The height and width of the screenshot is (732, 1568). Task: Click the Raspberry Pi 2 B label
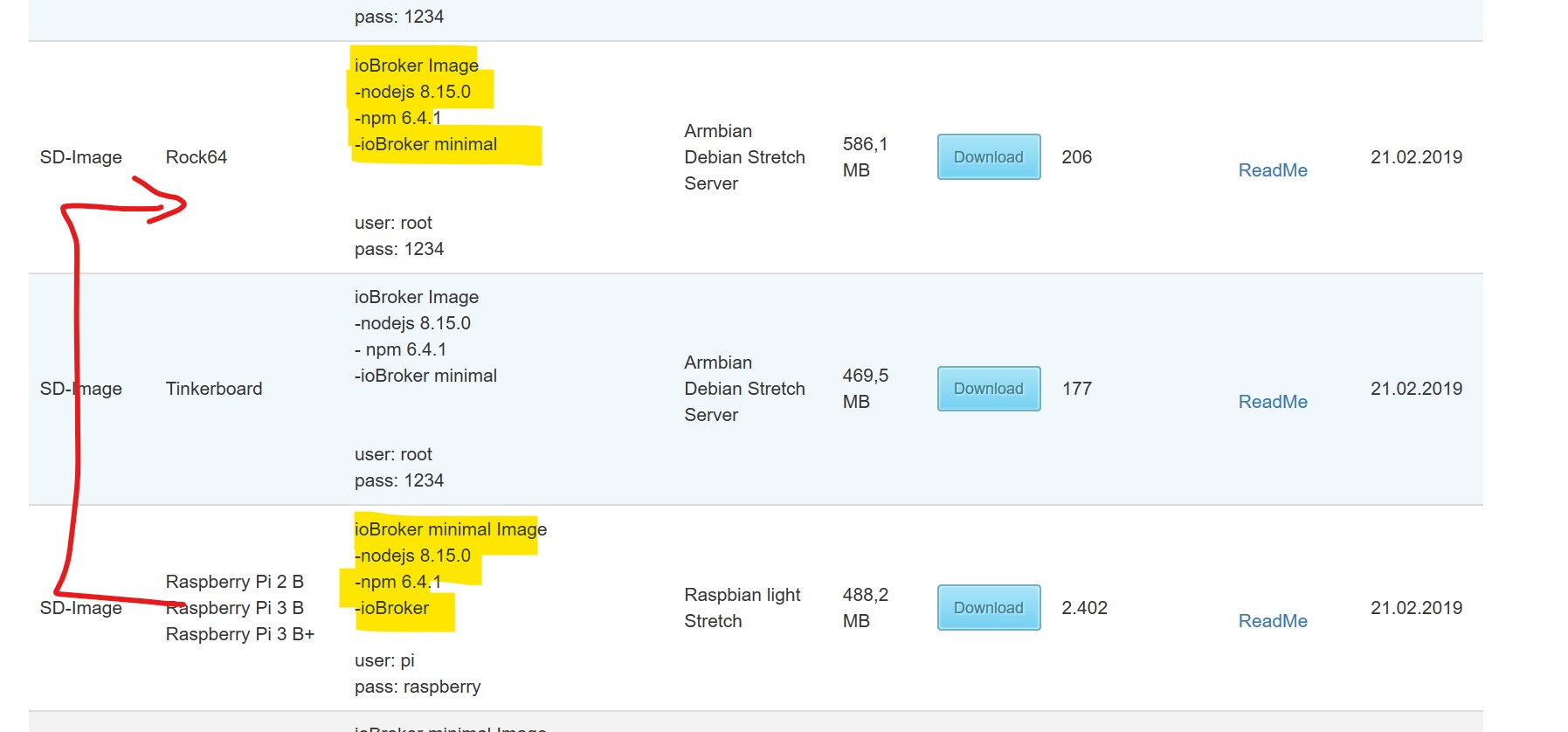(x=234, y=582)
